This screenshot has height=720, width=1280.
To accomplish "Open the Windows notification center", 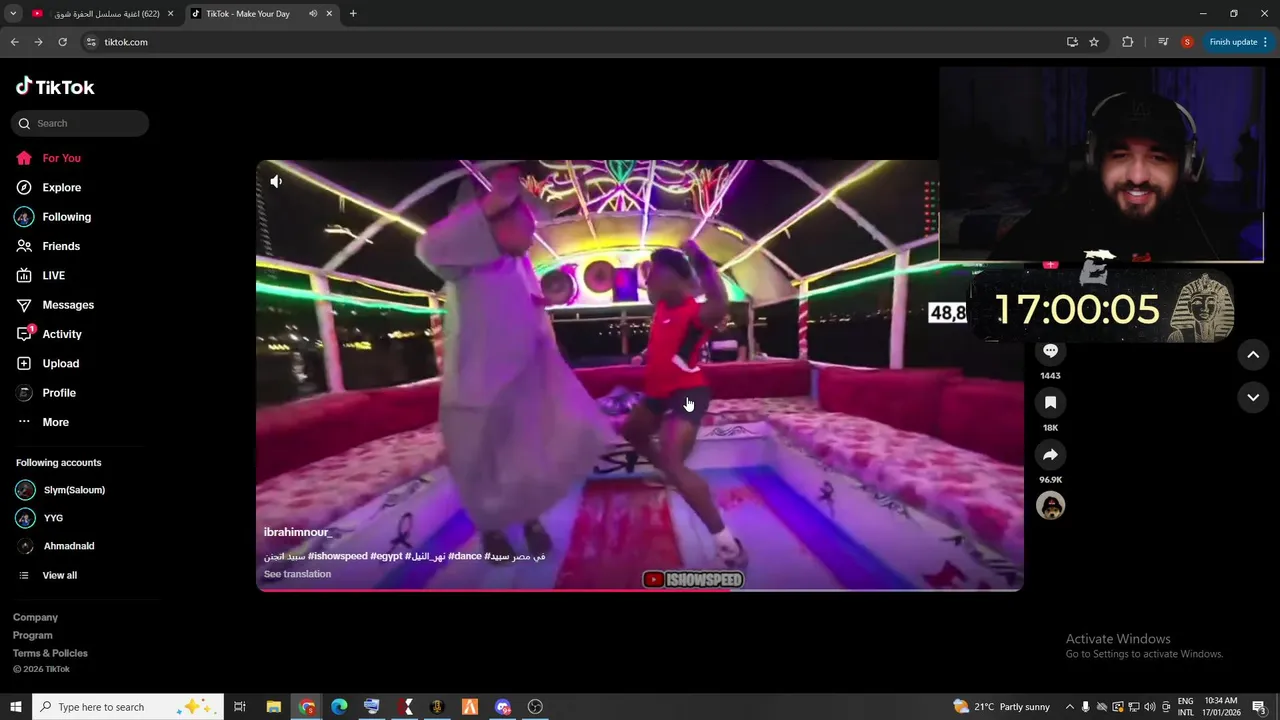I will [1259, 707].
